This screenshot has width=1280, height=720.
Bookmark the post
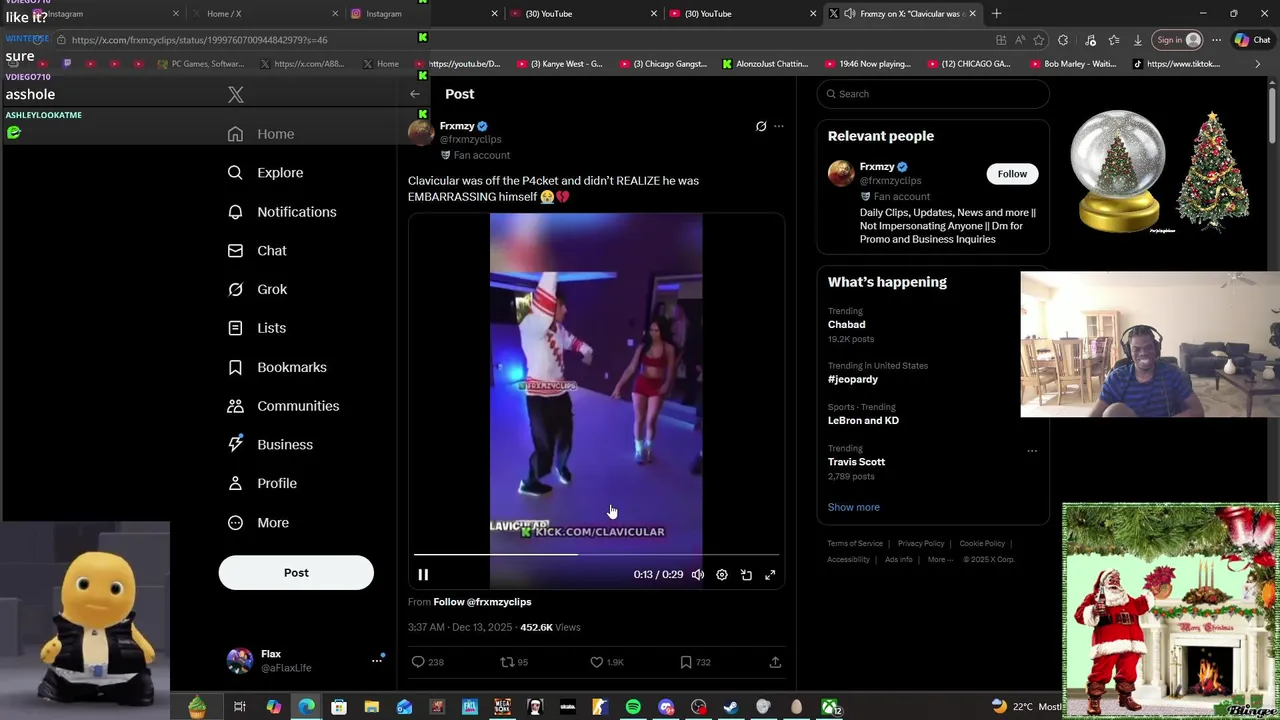(695, 662)
